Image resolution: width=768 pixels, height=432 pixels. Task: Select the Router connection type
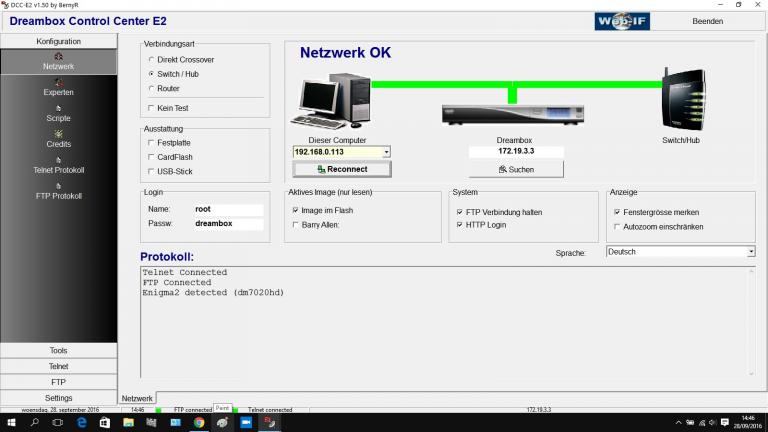(x=151, y=88)
